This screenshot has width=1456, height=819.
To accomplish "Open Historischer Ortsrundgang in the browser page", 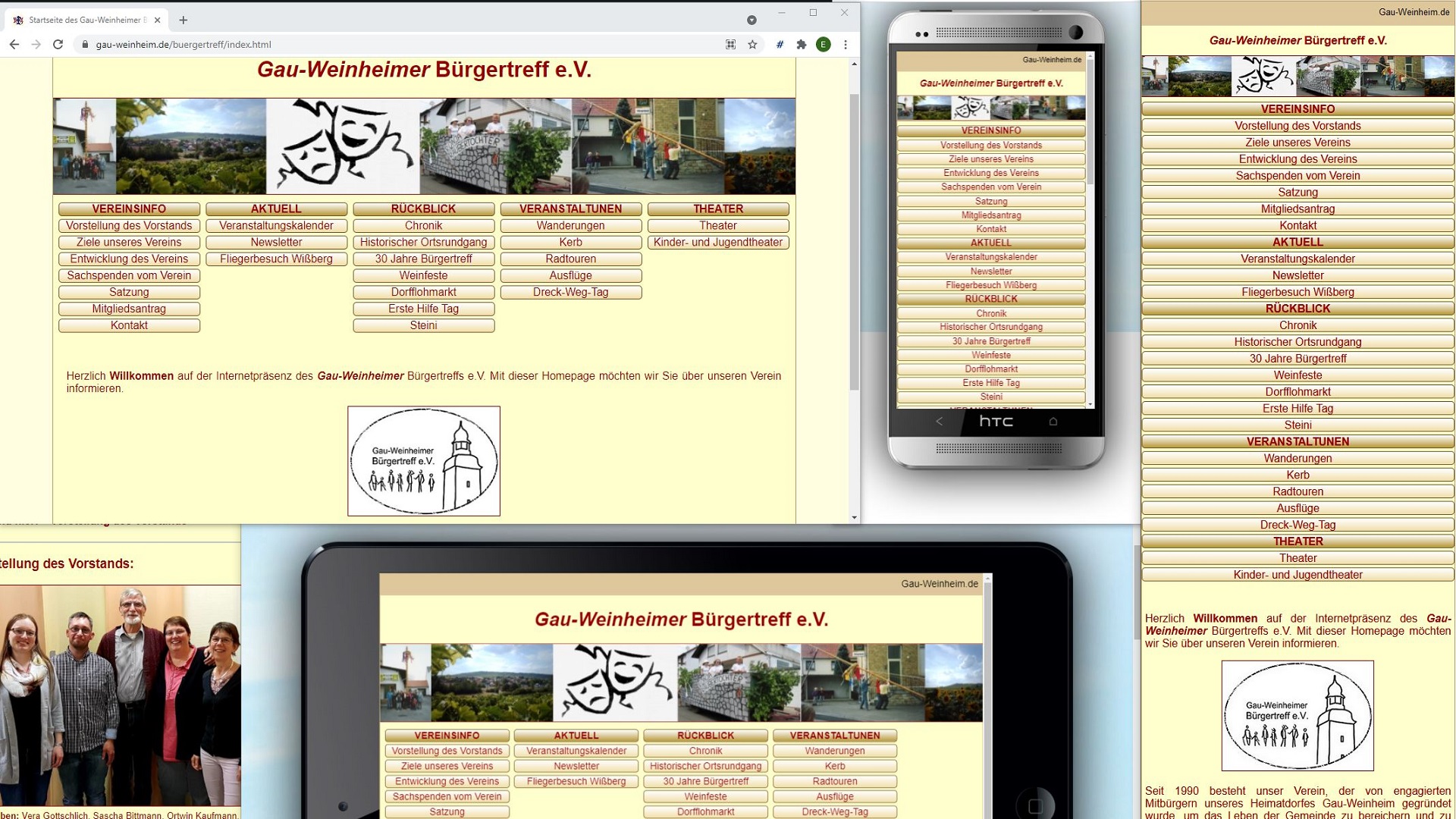I will (423, 242).
